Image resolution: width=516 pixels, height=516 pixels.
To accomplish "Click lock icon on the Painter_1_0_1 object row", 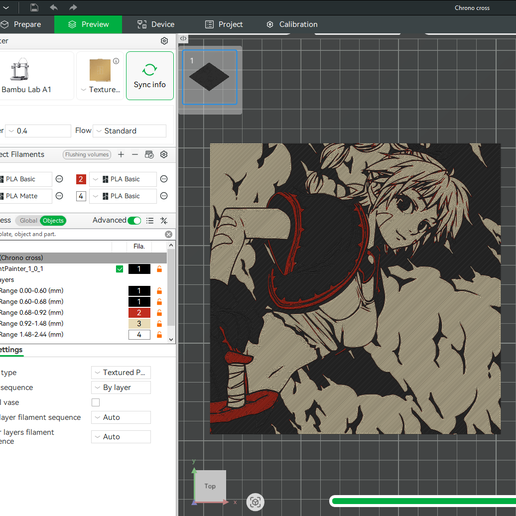I will [x=159, y=269].
